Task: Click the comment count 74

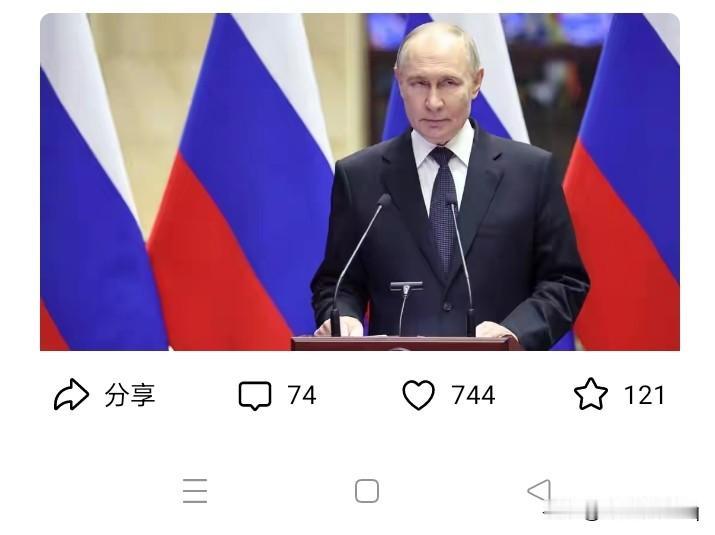Action: click(301, 395)
